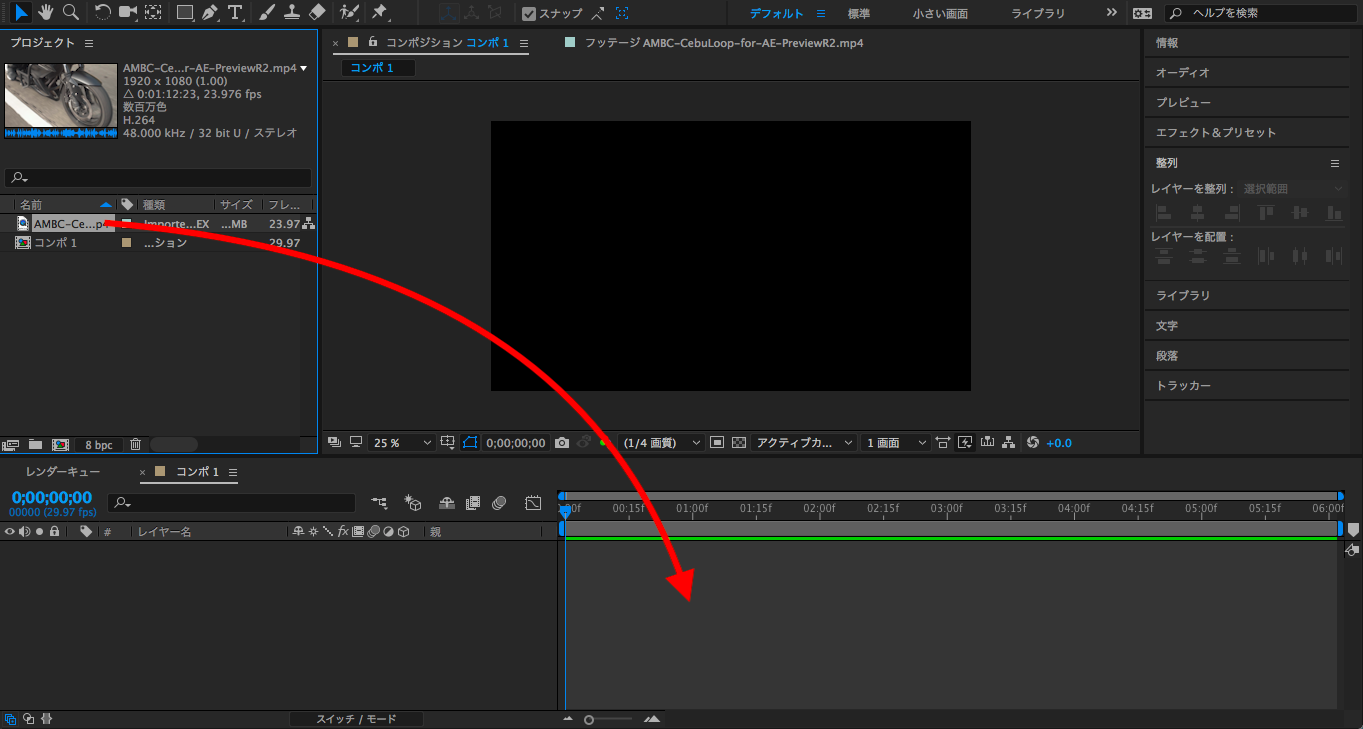Select the Rectangle shape tool
Image resolution: width=1363 pixels, height=729 pixels.
[x=185, y=12]
